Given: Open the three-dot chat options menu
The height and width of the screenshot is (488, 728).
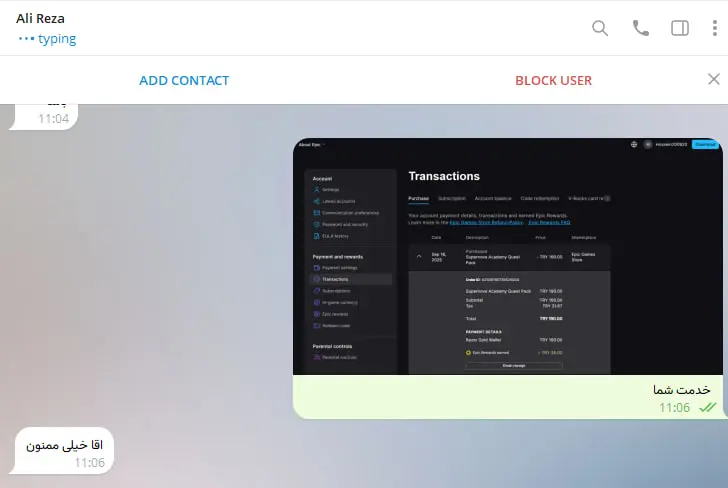Looking at the screenshot, I should click(x=715, y=28).
